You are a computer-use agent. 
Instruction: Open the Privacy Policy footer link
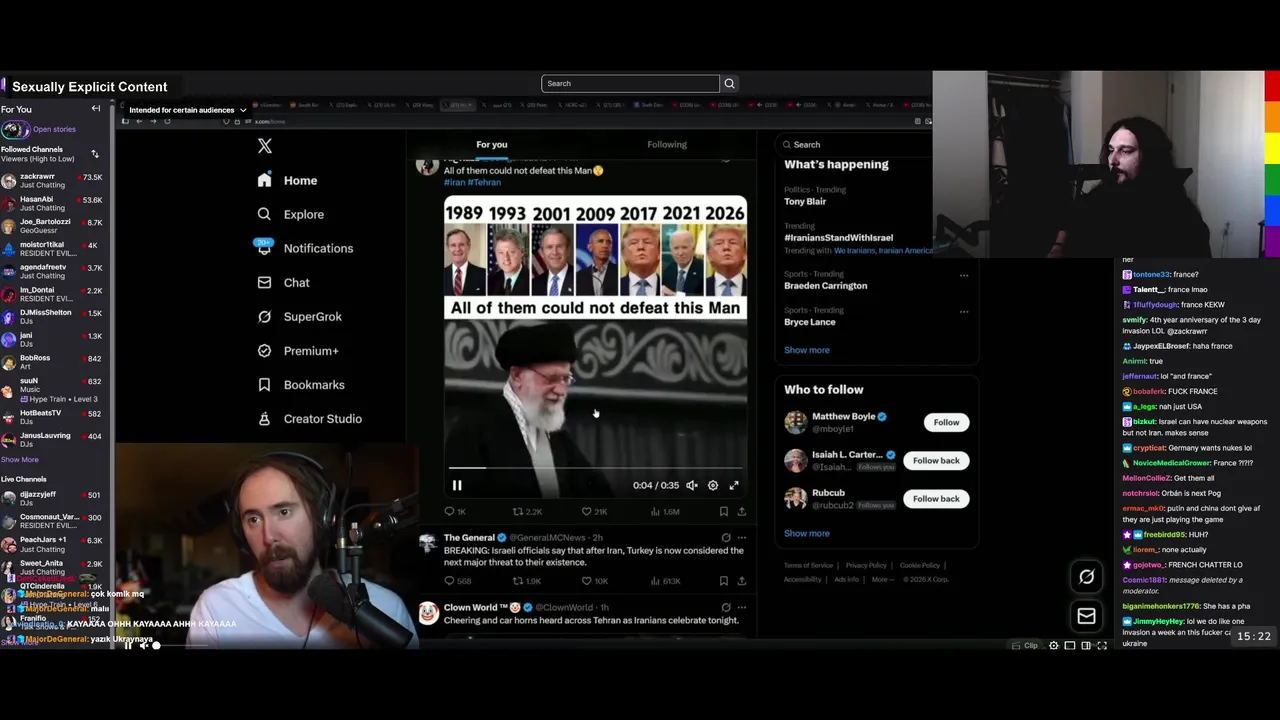point(866,566)
